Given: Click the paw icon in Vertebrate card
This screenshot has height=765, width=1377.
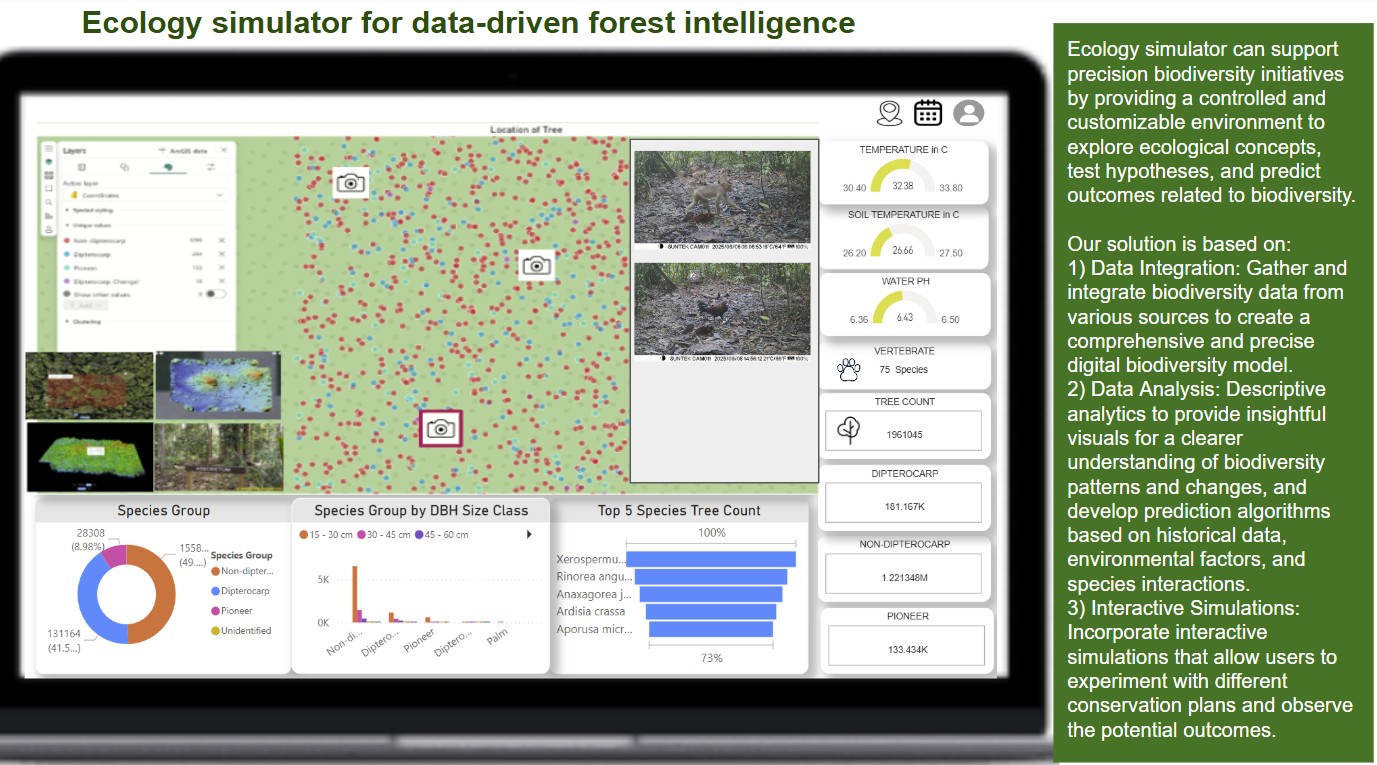Looking at the screenshot, I should pos(848,371).
